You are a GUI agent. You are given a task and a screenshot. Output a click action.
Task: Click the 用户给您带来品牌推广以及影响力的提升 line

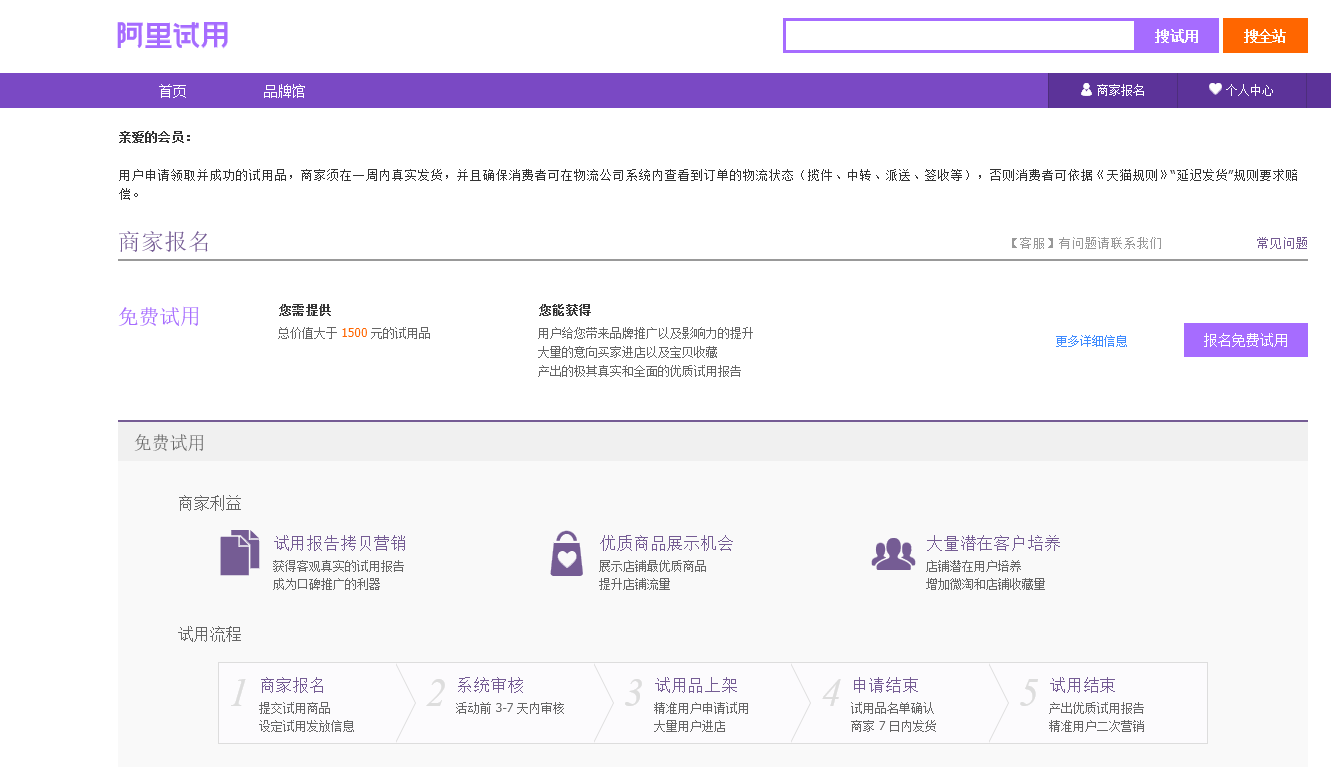(646, 333)
